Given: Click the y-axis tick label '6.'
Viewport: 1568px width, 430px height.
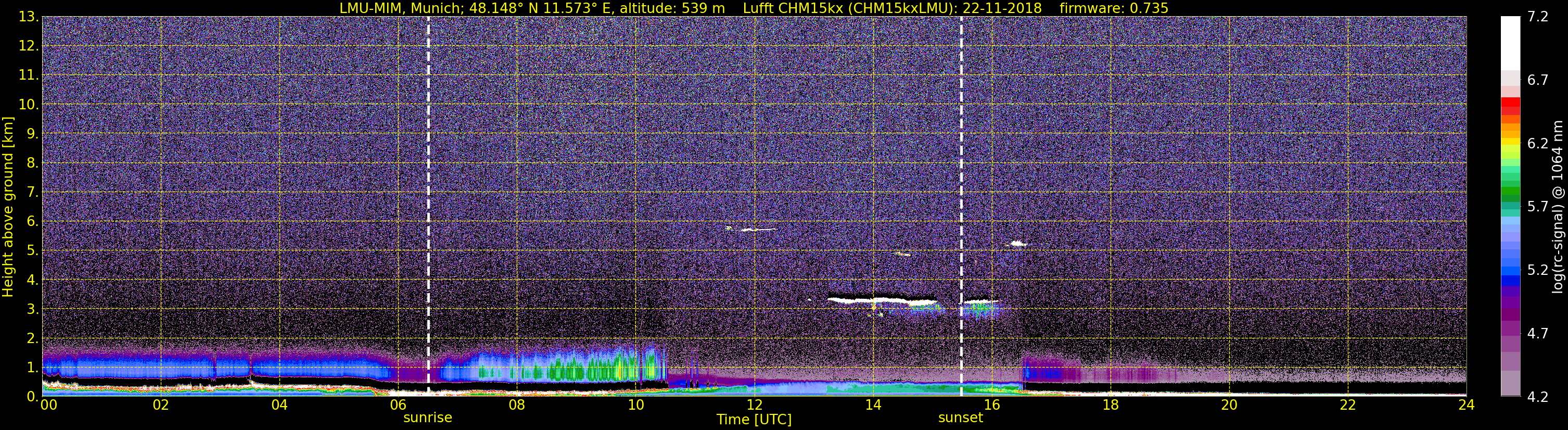Looking at the screenshot, I should [32, 222].
